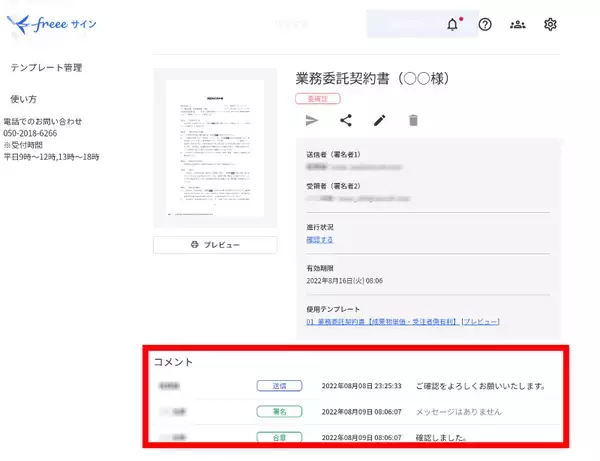Open テンプレート管理 in the sidebar

(46, 68)
